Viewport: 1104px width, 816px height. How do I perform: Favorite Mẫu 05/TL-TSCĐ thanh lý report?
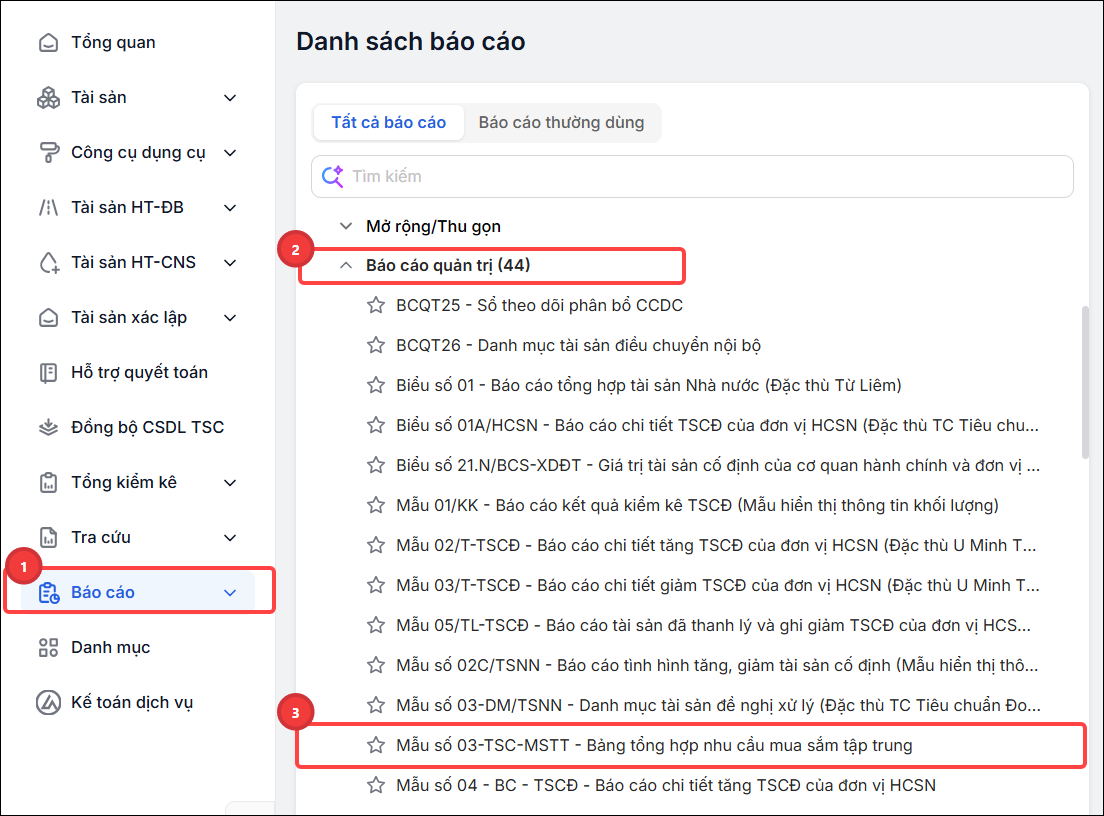click(376, 625)
